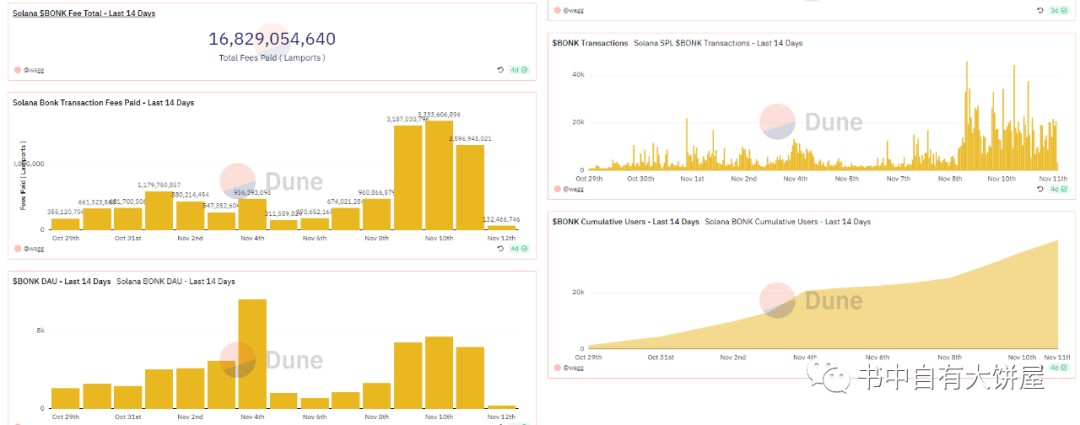Viewport: 1080px width, 425px height.
Task: Select the 3,333,606,896 fees bar
Action: (x=439, y=175)
